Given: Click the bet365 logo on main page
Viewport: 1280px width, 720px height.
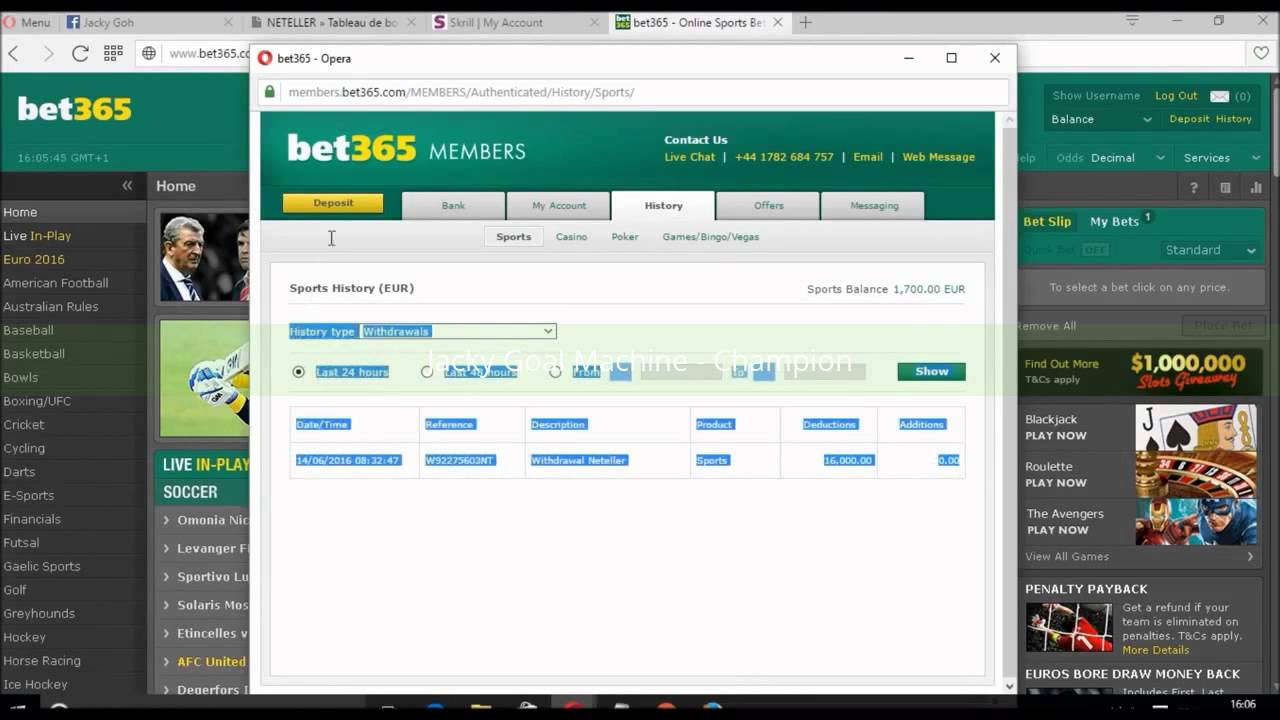Looking at the screenshot, I should pyautogui.click(x=75, y=109).
